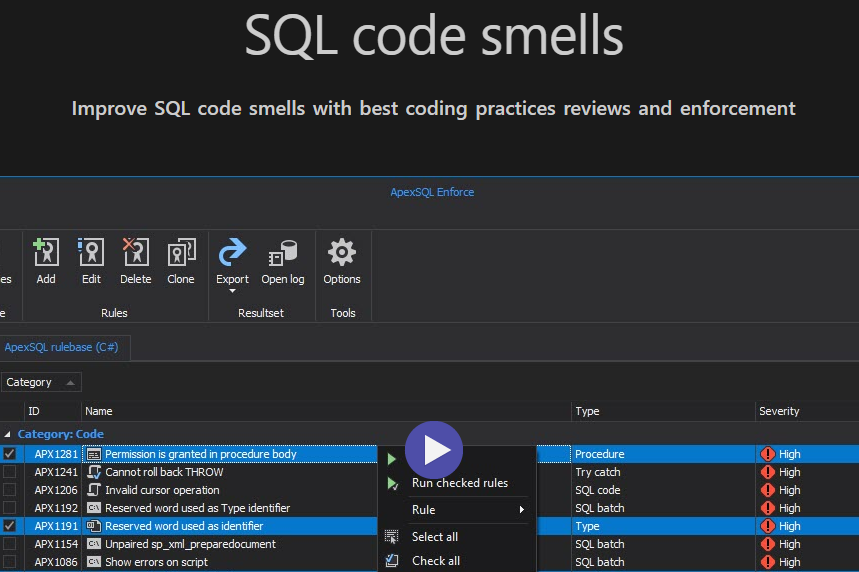
Task: Click the Delete rule icon
Action: 135,253
